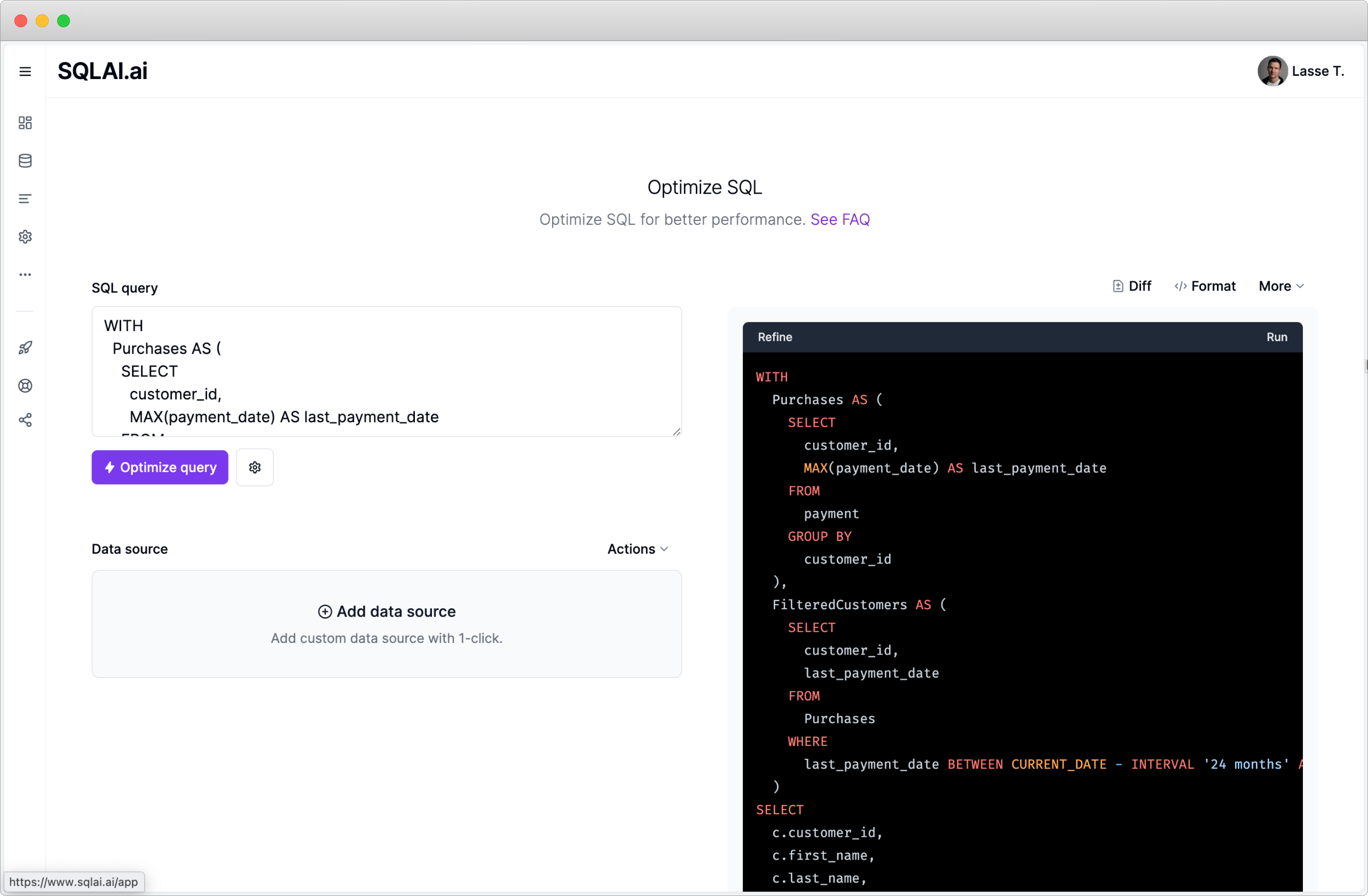Click the dashboard grid sidebar icon

pyautogui.click(x=25, y=122)
